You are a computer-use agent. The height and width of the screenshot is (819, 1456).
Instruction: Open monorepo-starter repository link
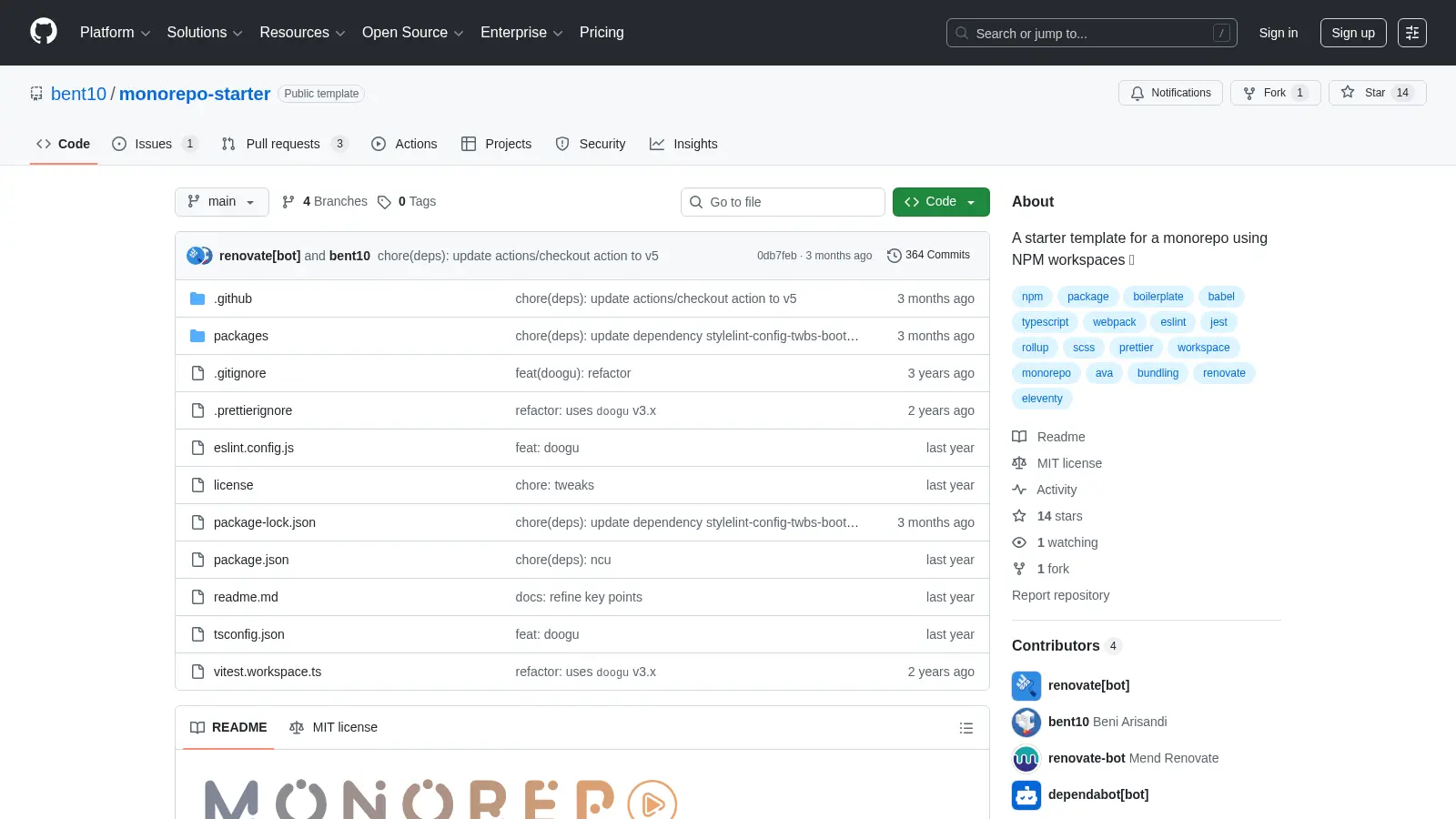click(195, 94)
